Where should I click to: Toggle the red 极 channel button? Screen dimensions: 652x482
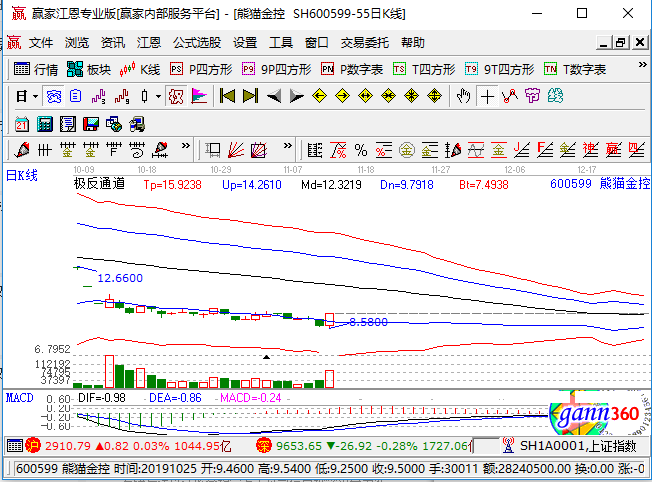(176, 96)
